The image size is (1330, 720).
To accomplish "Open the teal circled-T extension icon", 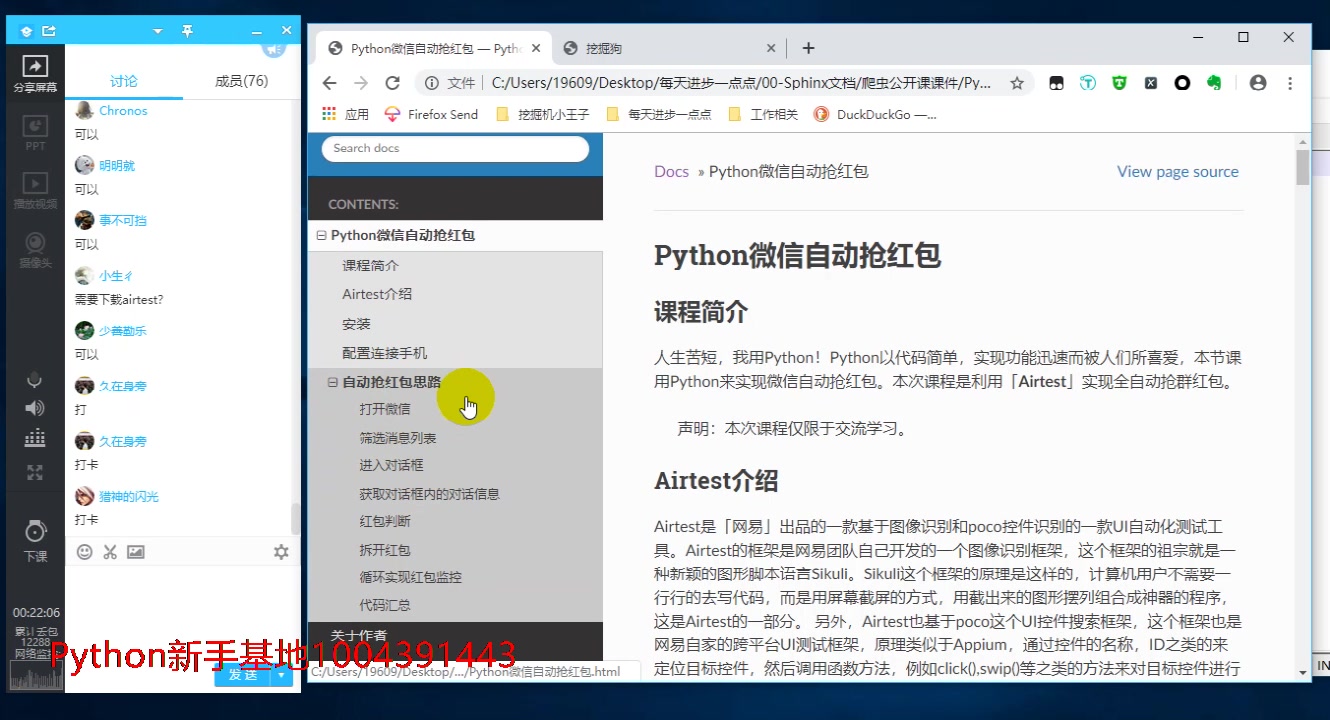I will click(1088, 83).
